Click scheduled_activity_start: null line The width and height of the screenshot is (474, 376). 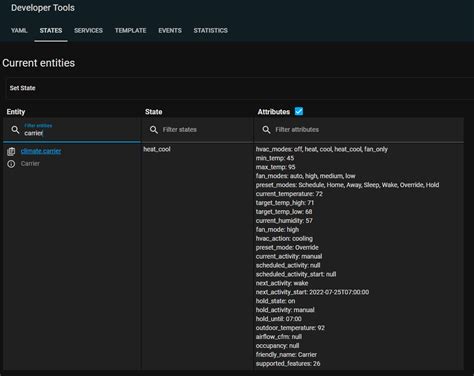click(296, 274)
